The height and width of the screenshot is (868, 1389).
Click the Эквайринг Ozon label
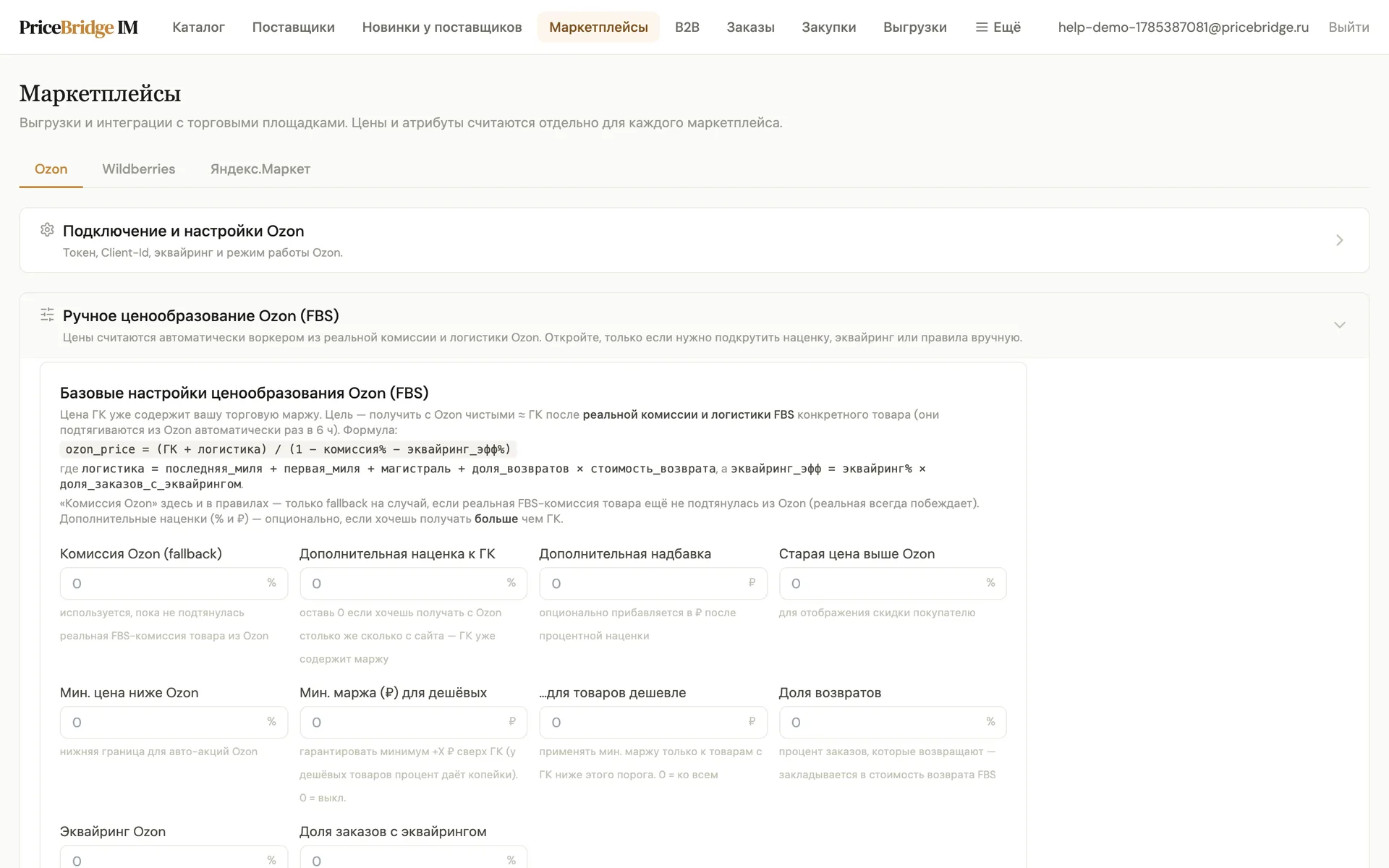tap(113, 832)
